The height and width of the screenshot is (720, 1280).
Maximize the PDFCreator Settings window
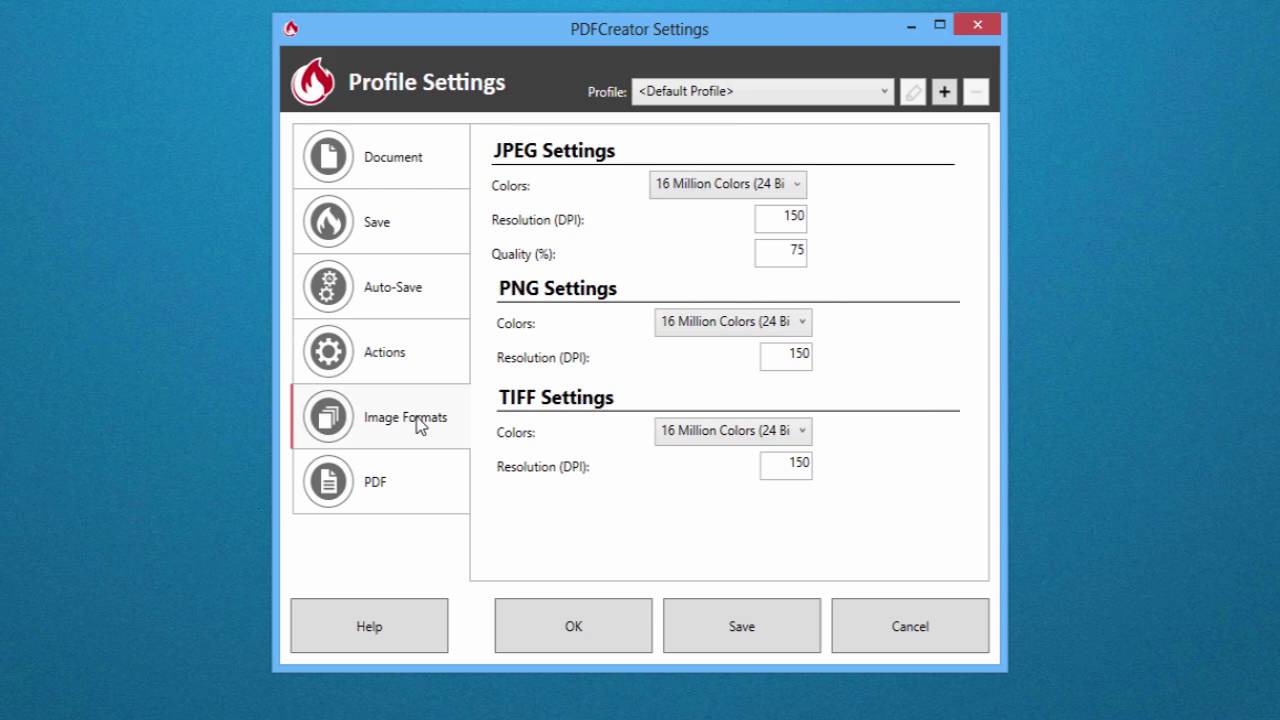(940, 26)
